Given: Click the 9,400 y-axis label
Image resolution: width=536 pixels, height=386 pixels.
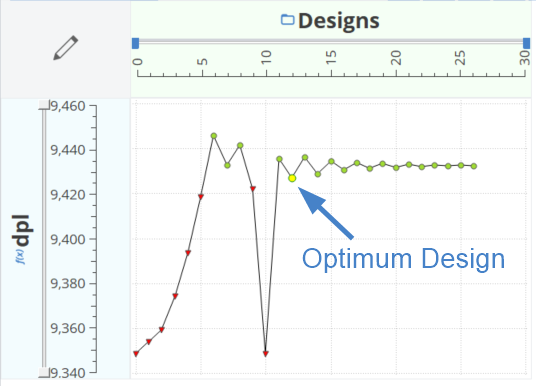Looking at the screenshot, I should click(68, 239).
